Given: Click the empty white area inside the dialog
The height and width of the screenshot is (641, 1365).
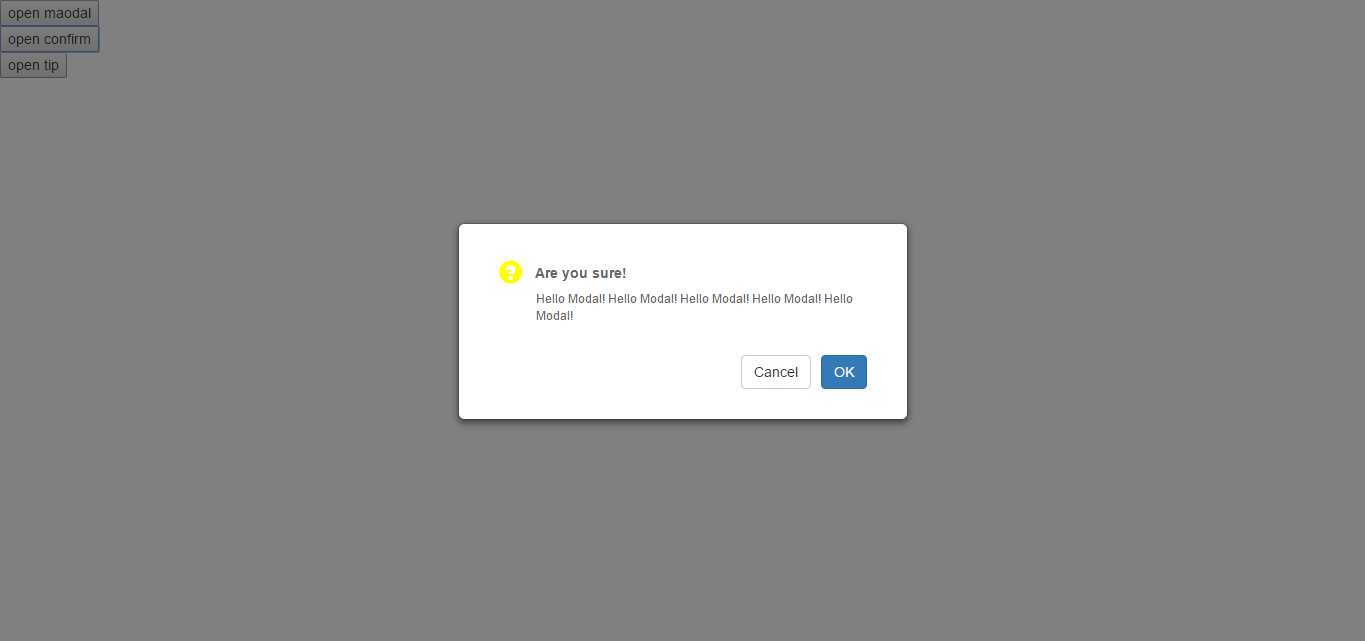Looking at the screenshot, I should 600,372.
